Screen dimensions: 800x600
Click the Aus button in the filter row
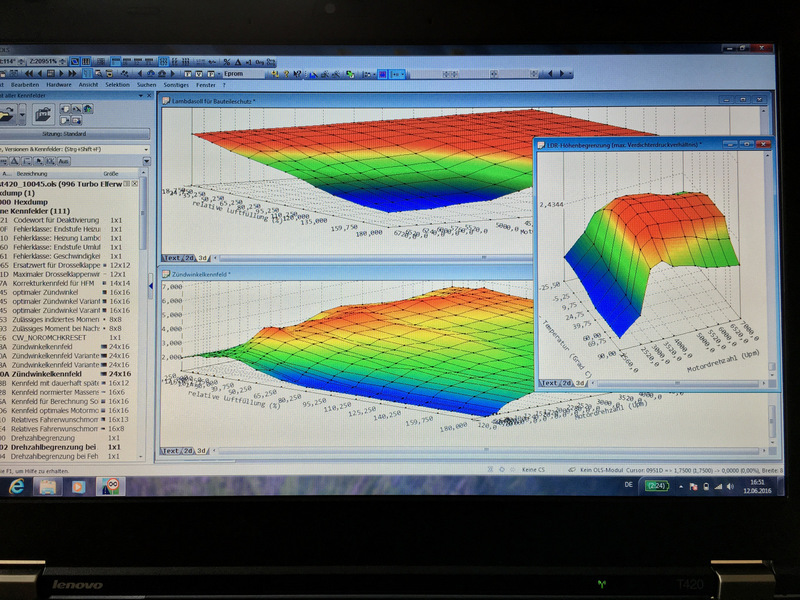(x=62, y=161)
